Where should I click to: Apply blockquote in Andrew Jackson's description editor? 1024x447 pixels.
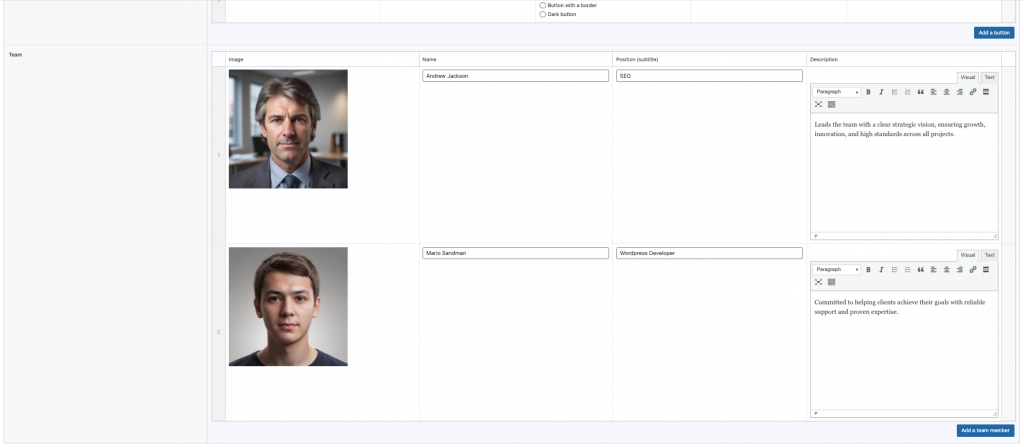tap(921, 92)
